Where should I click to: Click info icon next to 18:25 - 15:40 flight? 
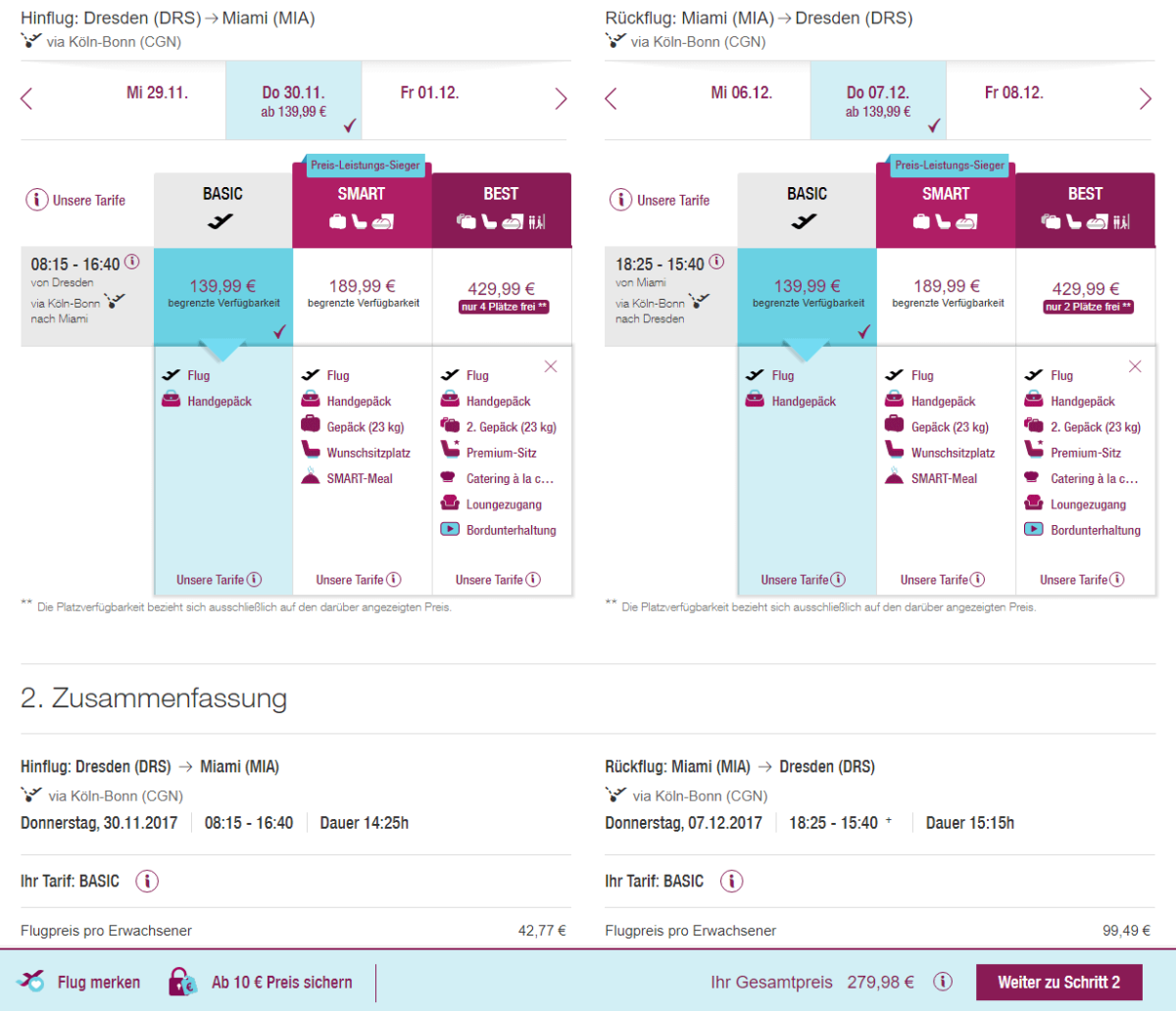pyautogui.click(x=716, y=263)
